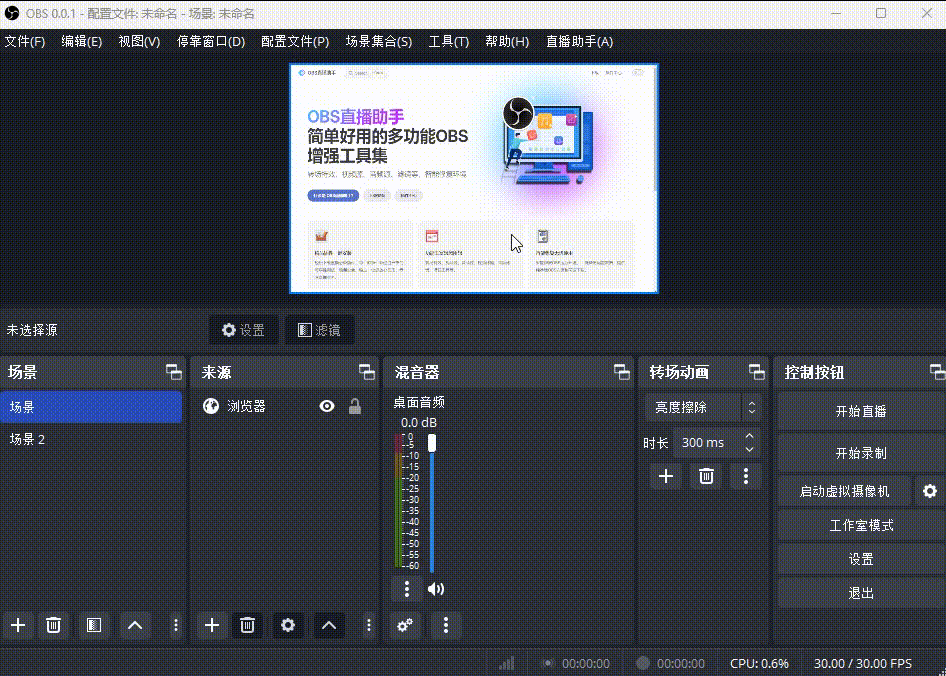The height and width of the screenshot is (676, 946).
Task: Click the 0.0 dB level text
Action: pyautogui.click(x=419, y=422)
